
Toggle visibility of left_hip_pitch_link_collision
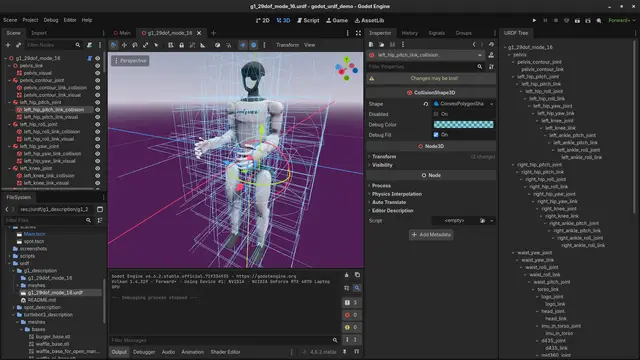pos(98,110)
